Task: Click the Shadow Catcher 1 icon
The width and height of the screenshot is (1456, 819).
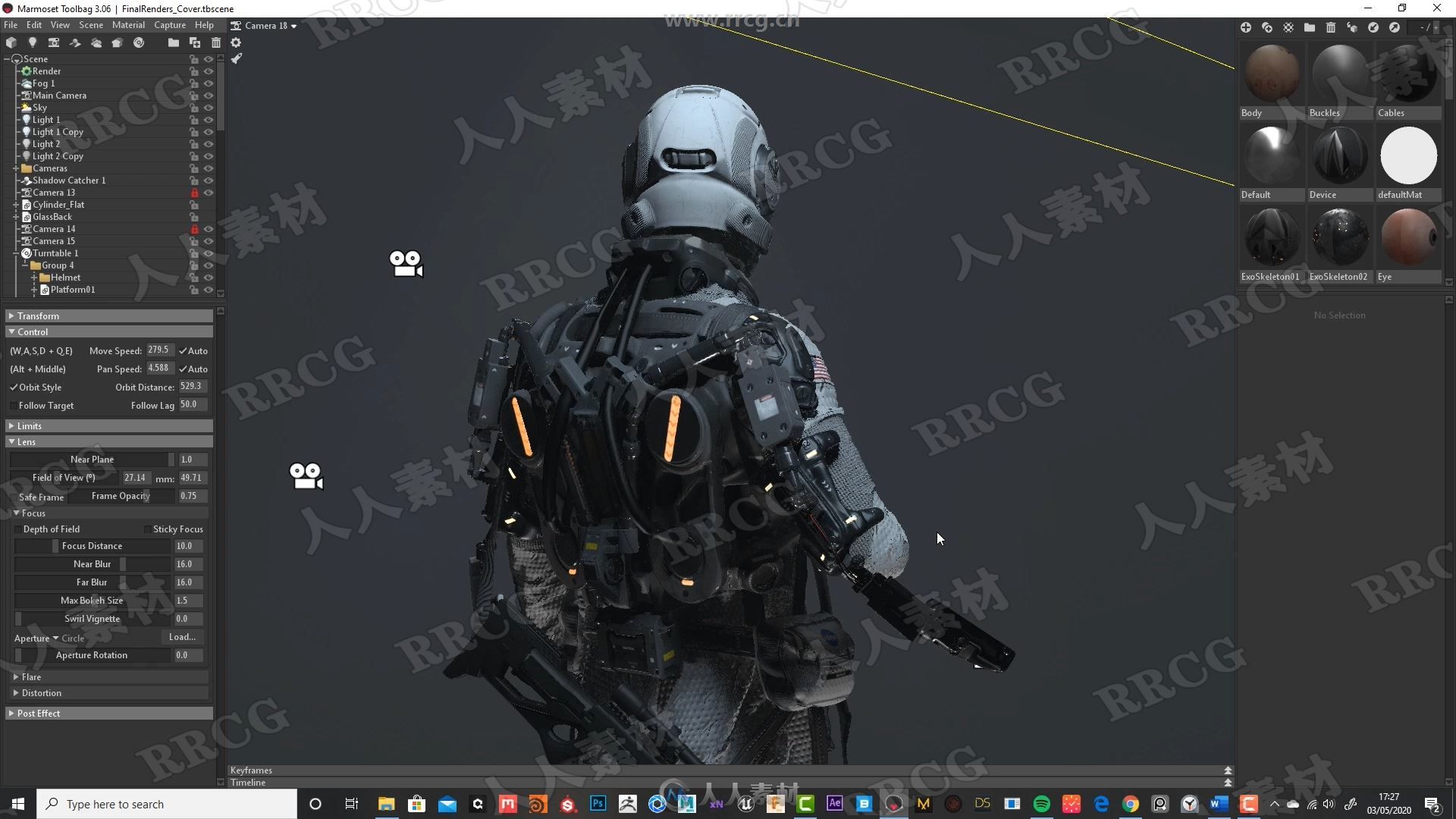Action: click(27, 180)
